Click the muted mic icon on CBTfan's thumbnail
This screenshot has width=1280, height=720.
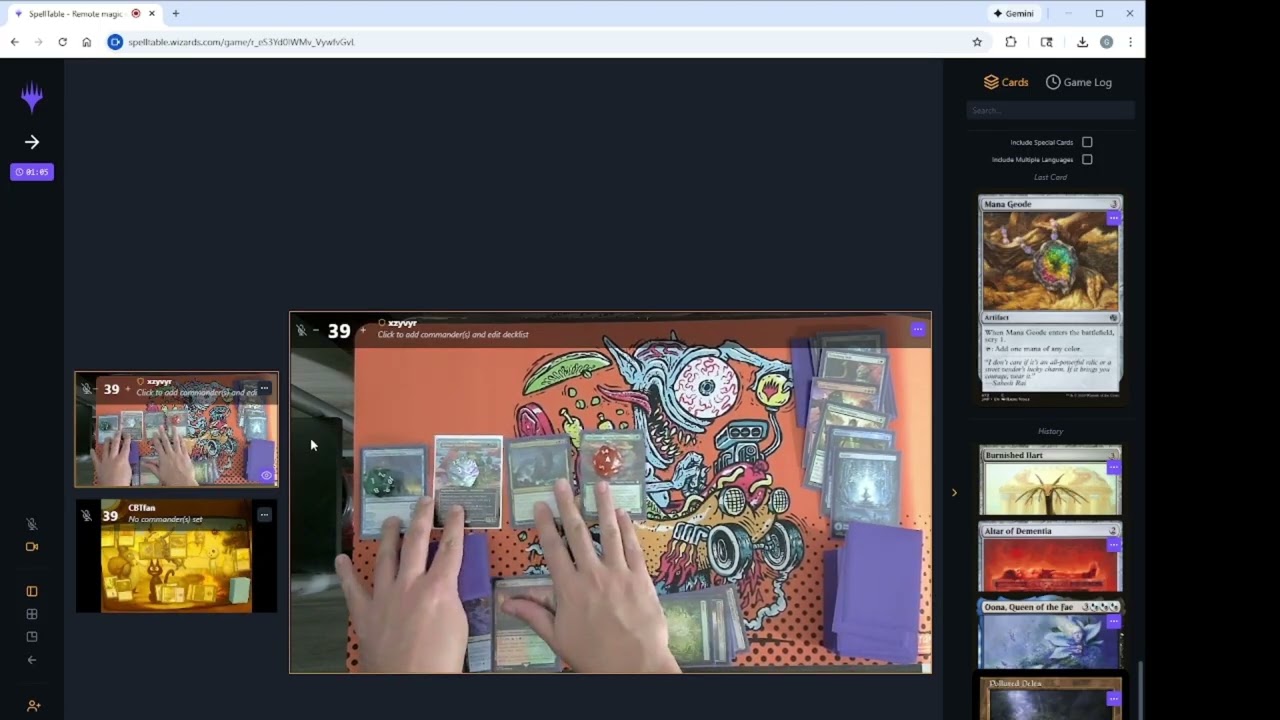(x=86, y=516)
